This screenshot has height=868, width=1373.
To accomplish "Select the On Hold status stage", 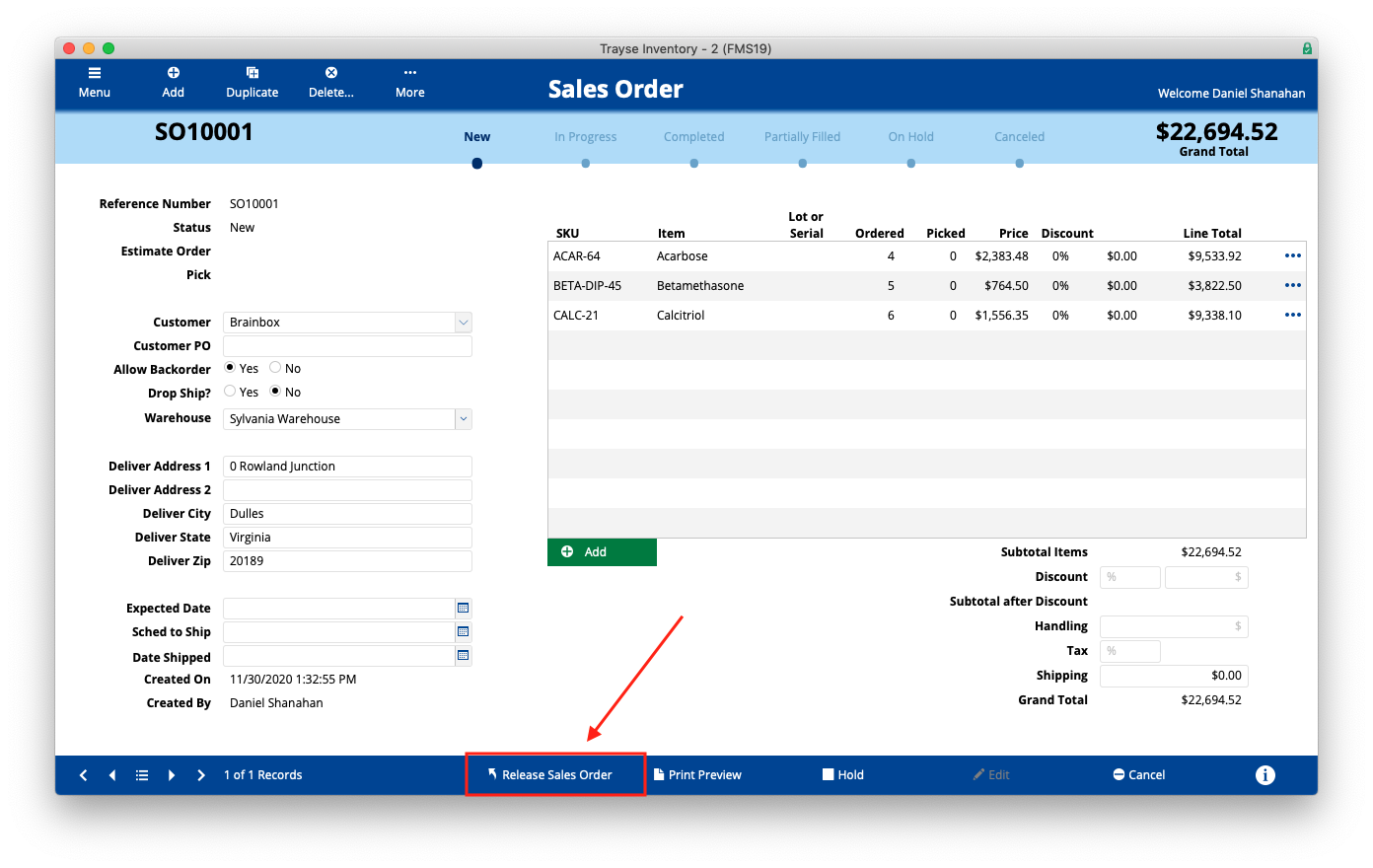I will pos(911,137).
